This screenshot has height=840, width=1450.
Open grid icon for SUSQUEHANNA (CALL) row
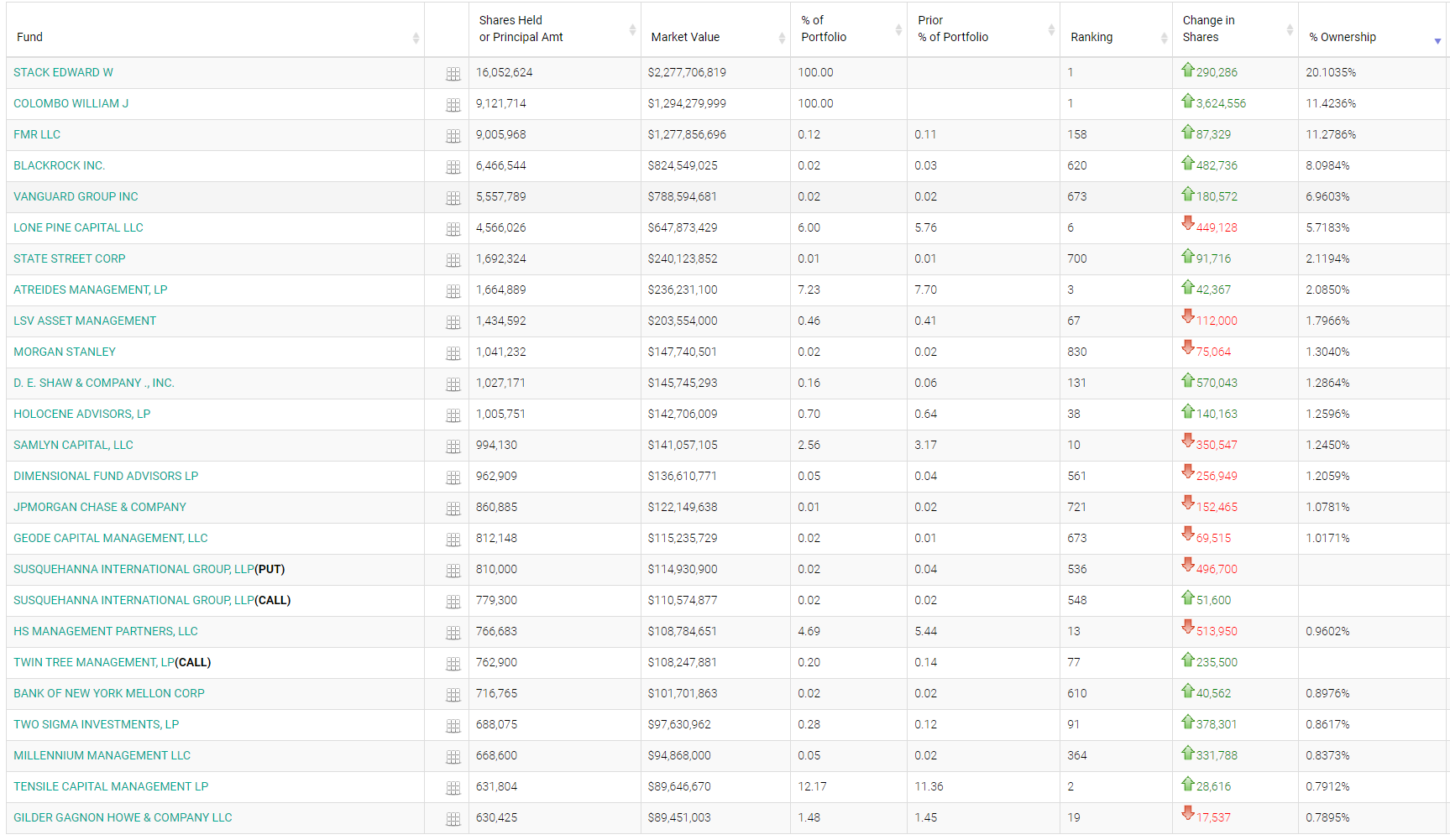pos(453,602)
